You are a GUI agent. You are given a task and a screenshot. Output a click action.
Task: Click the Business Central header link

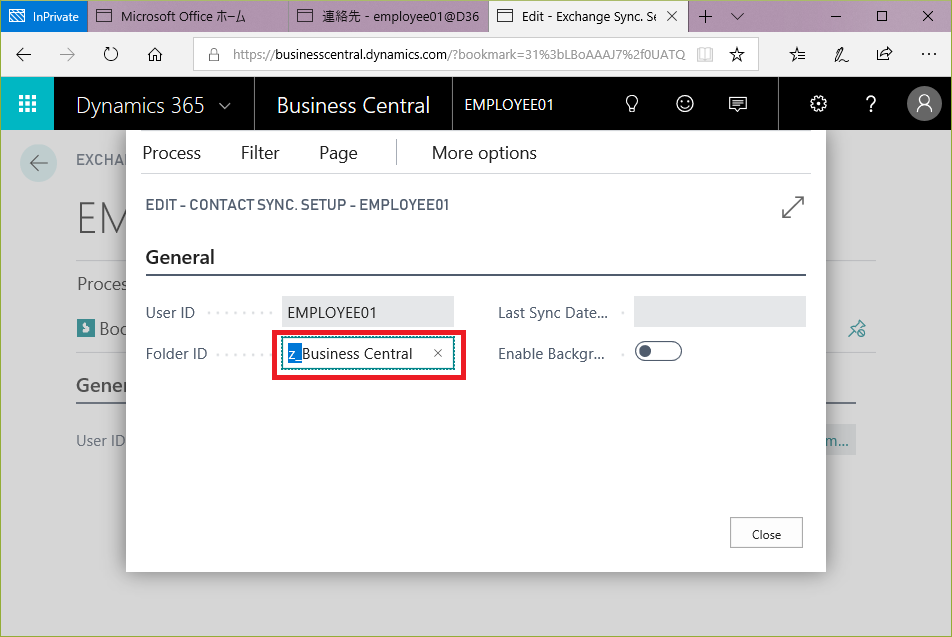353,105
